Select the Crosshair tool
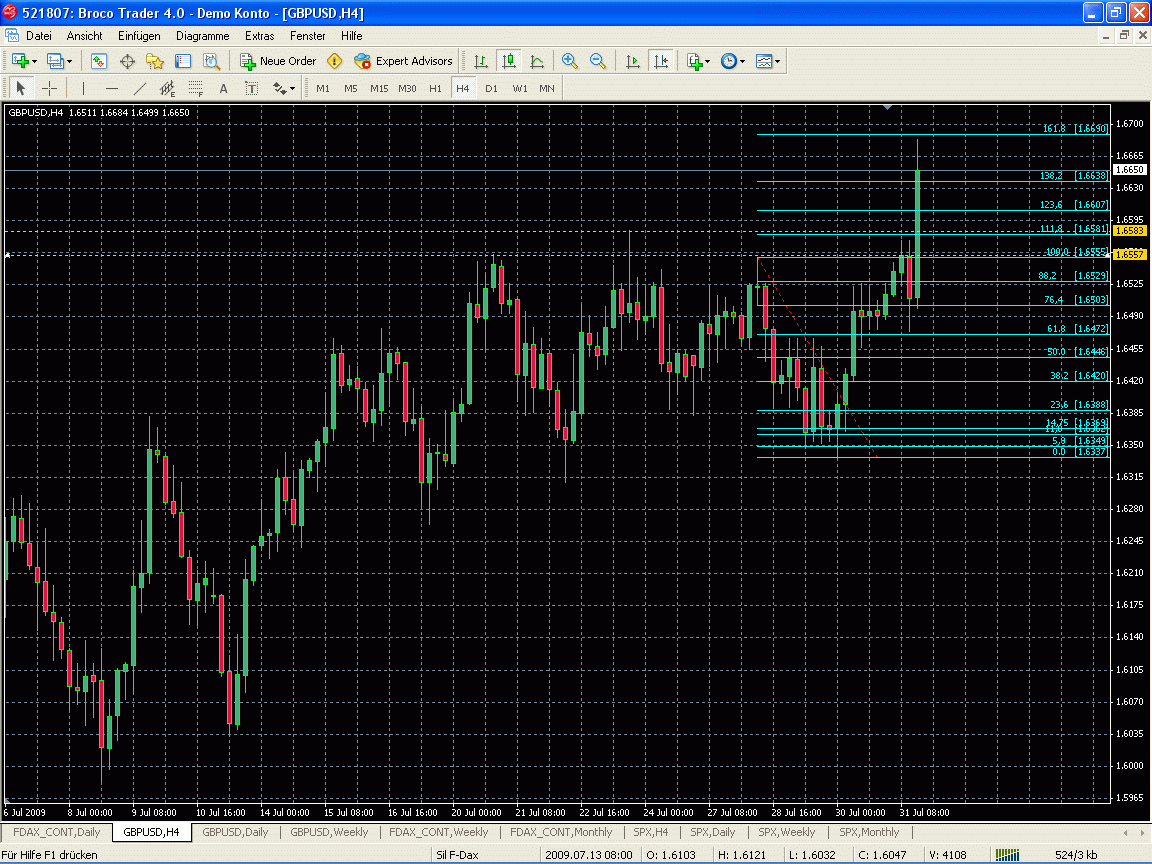 coord(49,89)
